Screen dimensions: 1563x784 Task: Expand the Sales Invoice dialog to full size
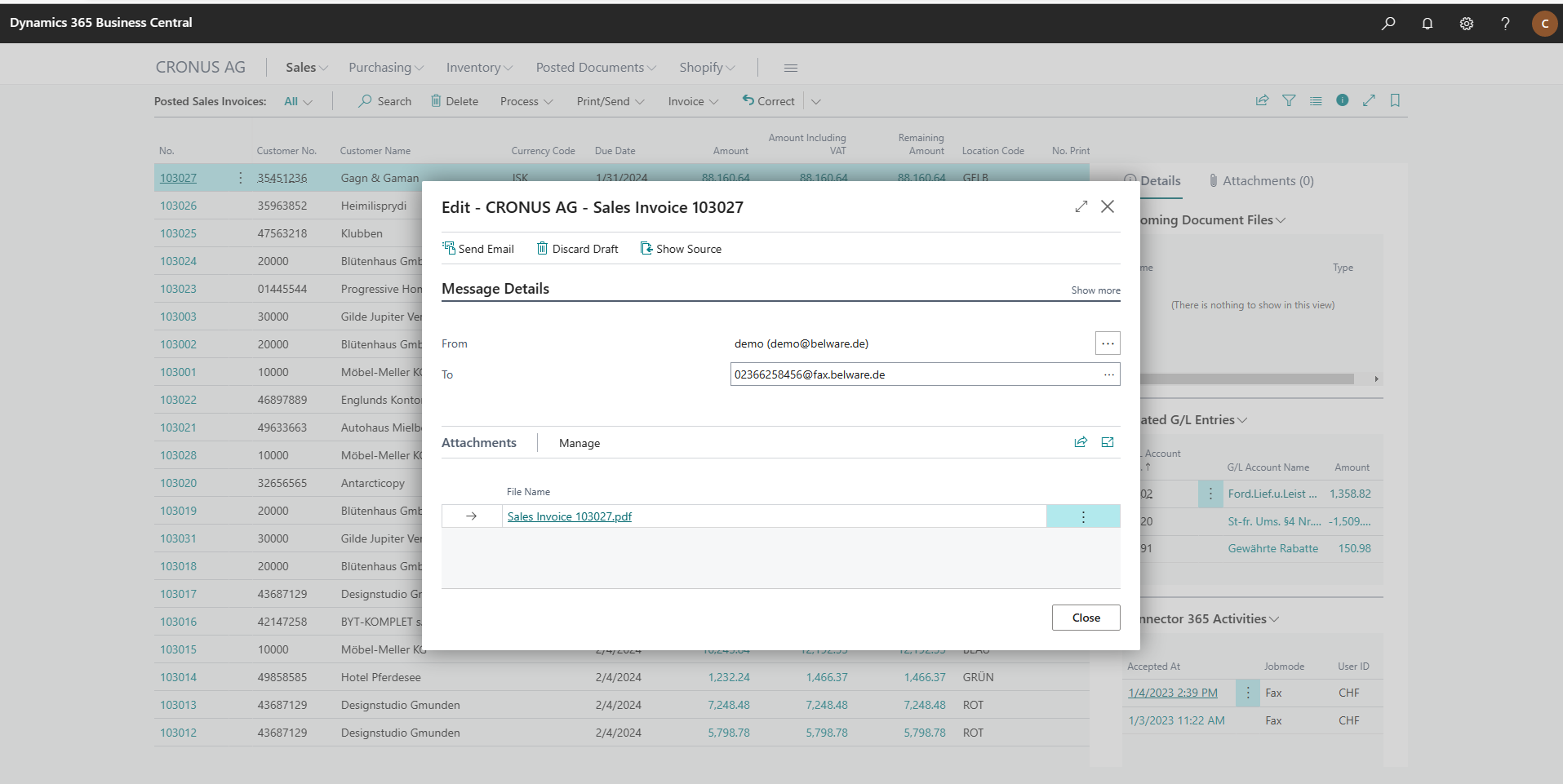[1081, 206]
